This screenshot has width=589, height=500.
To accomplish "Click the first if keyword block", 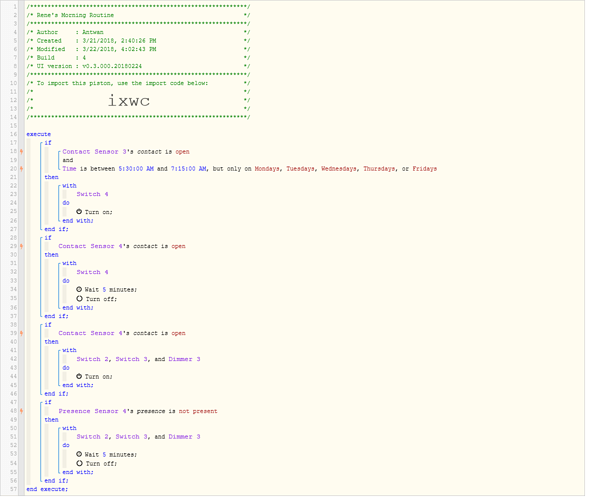I will [x=48, y=144].
